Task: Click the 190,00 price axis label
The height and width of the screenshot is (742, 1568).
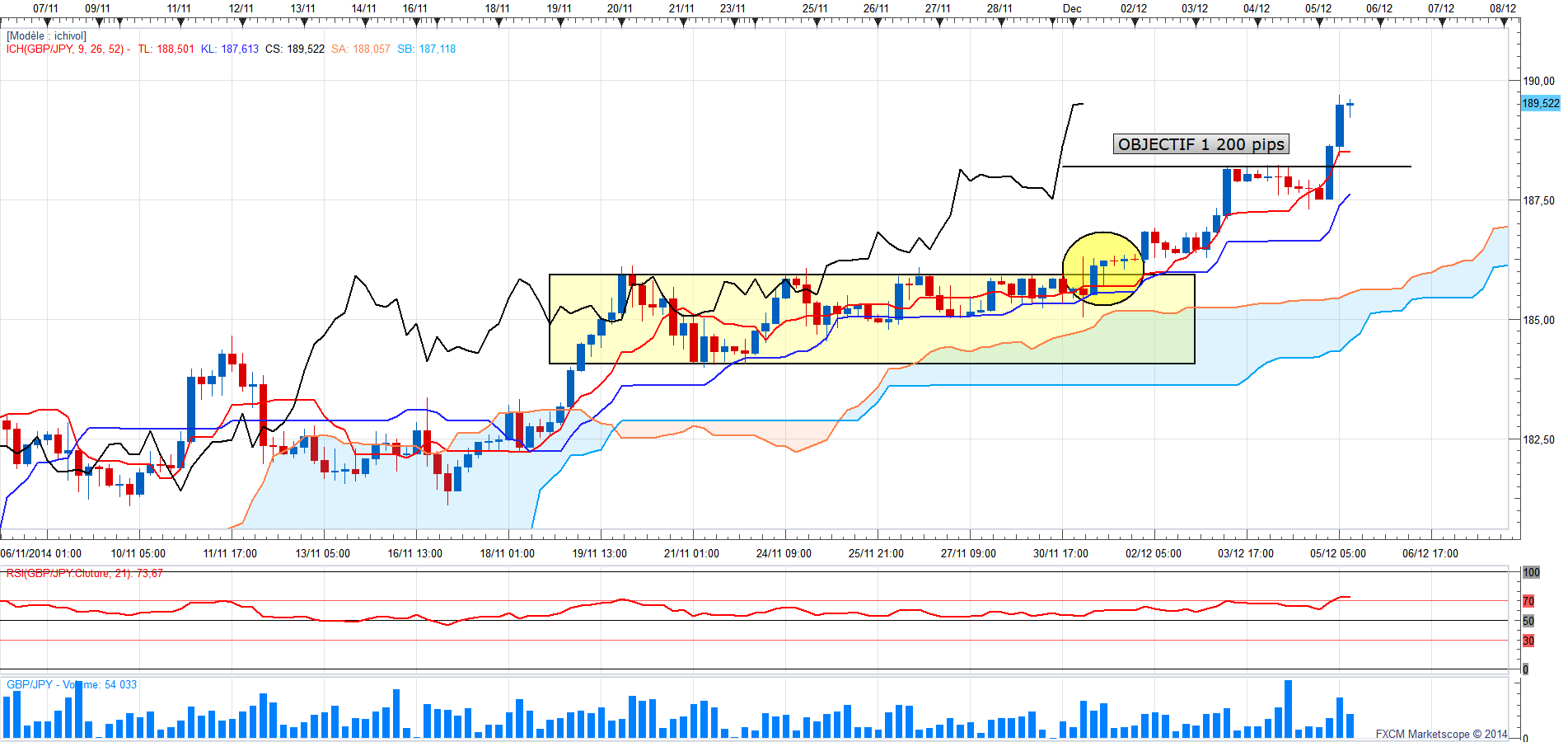Action: tap(1538, 81)
